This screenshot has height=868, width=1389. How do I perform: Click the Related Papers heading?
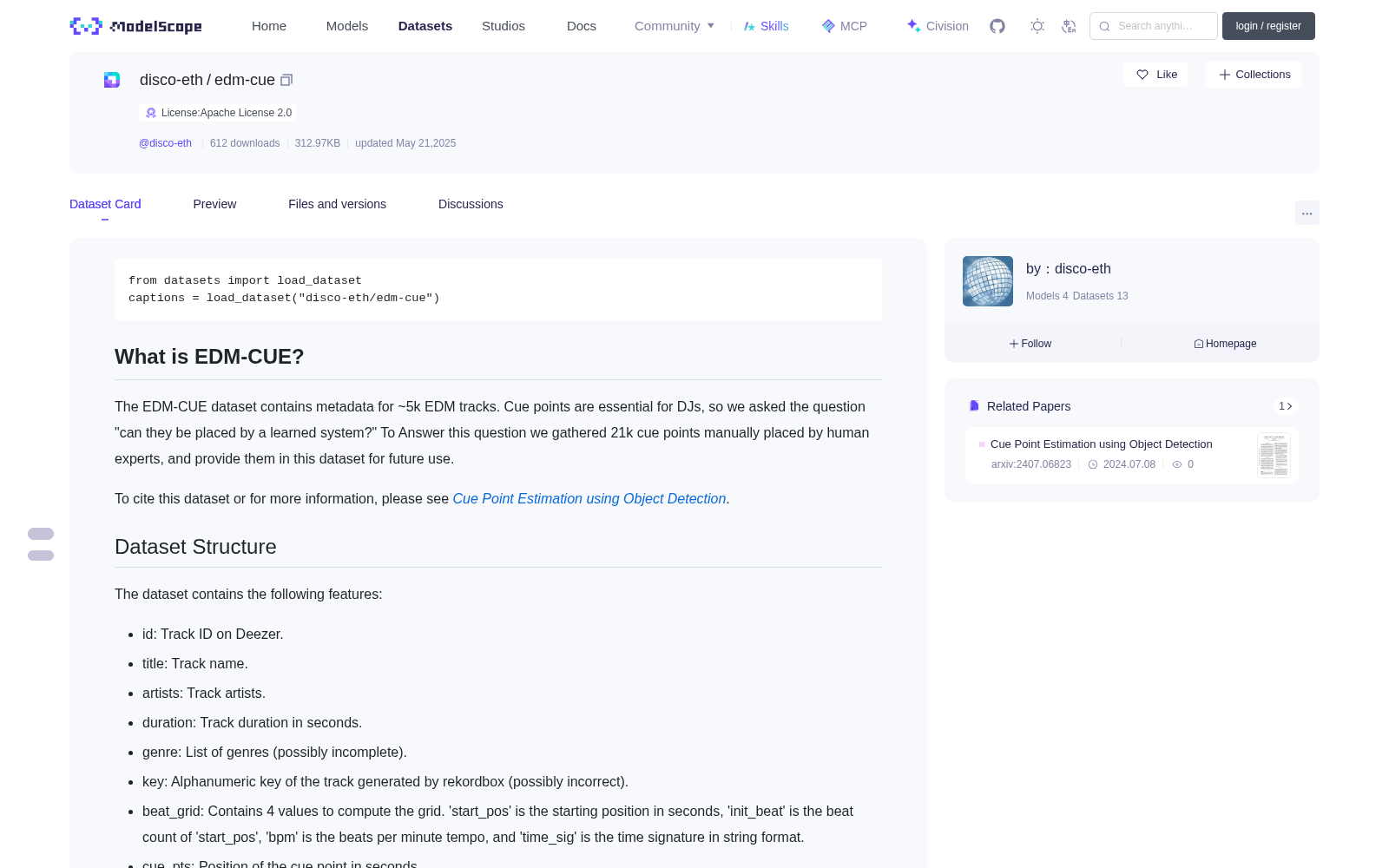coord(1029,406)
